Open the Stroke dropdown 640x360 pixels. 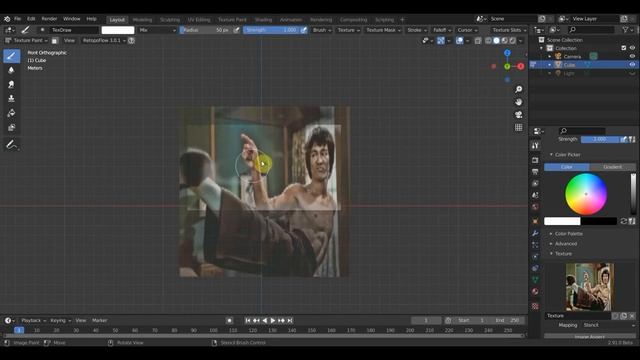pos(416,30)
